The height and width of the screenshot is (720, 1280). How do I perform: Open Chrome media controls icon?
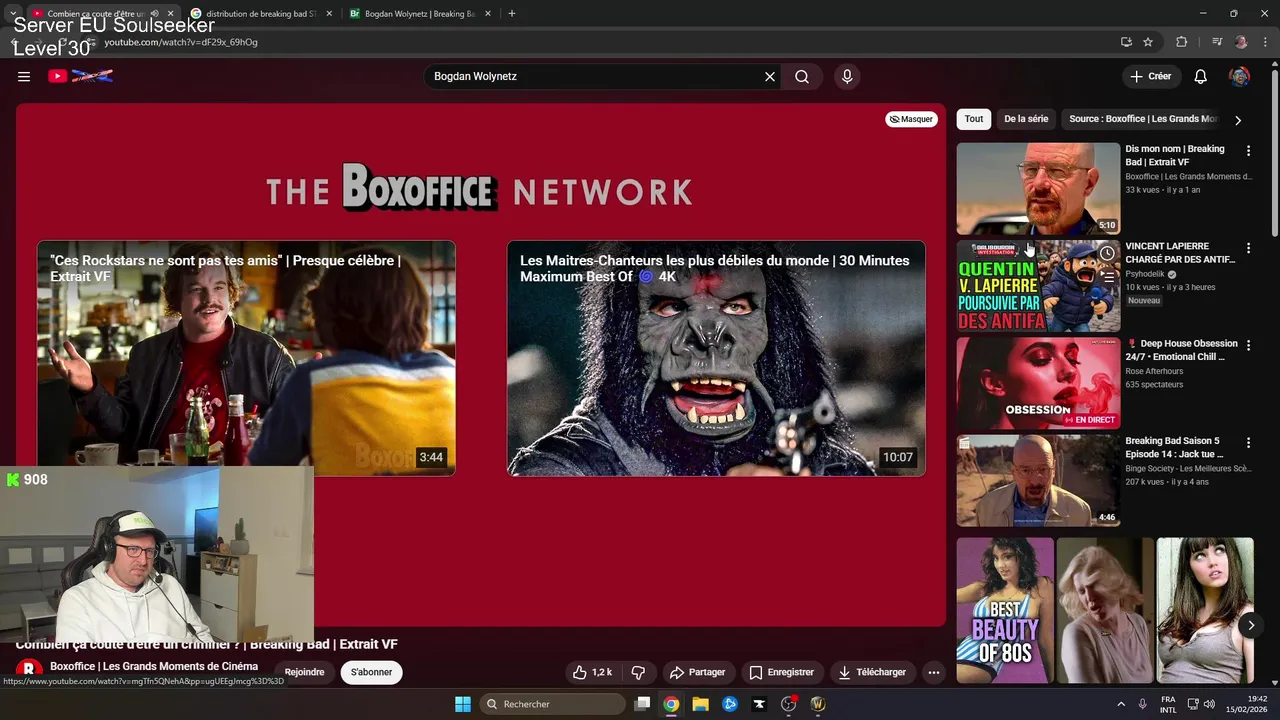click(x=1217, y=42)
